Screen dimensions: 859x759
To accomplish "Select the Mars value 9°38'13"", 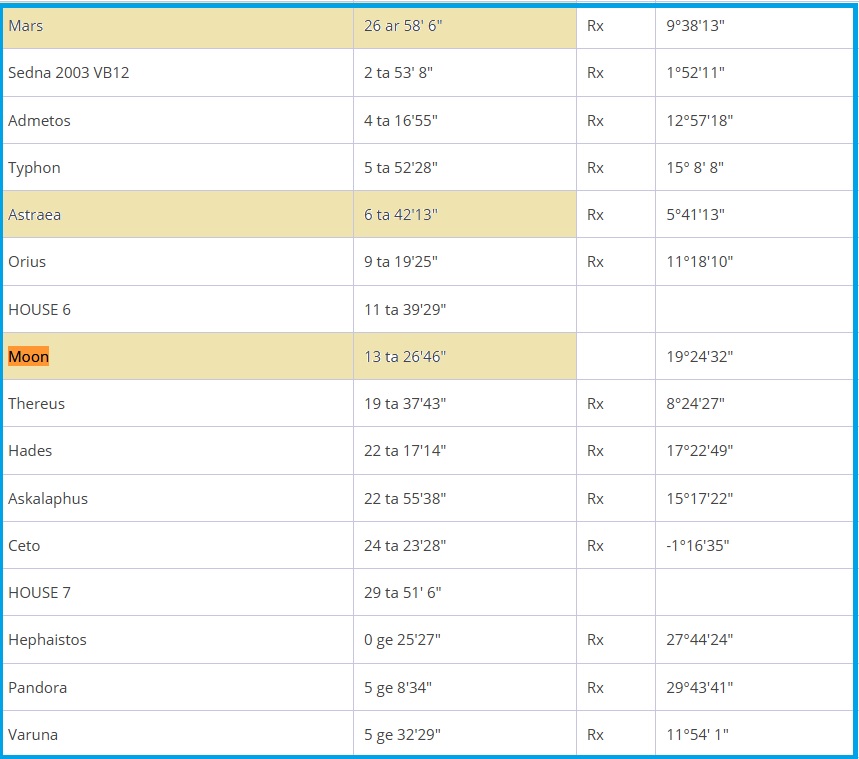I will tap(696, 26).
